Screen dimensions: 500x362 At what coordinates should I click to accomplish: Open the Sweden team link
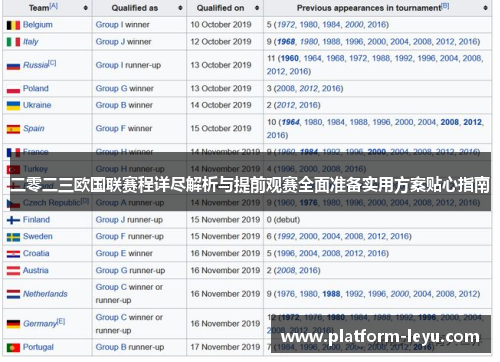(x=38, y=237)
